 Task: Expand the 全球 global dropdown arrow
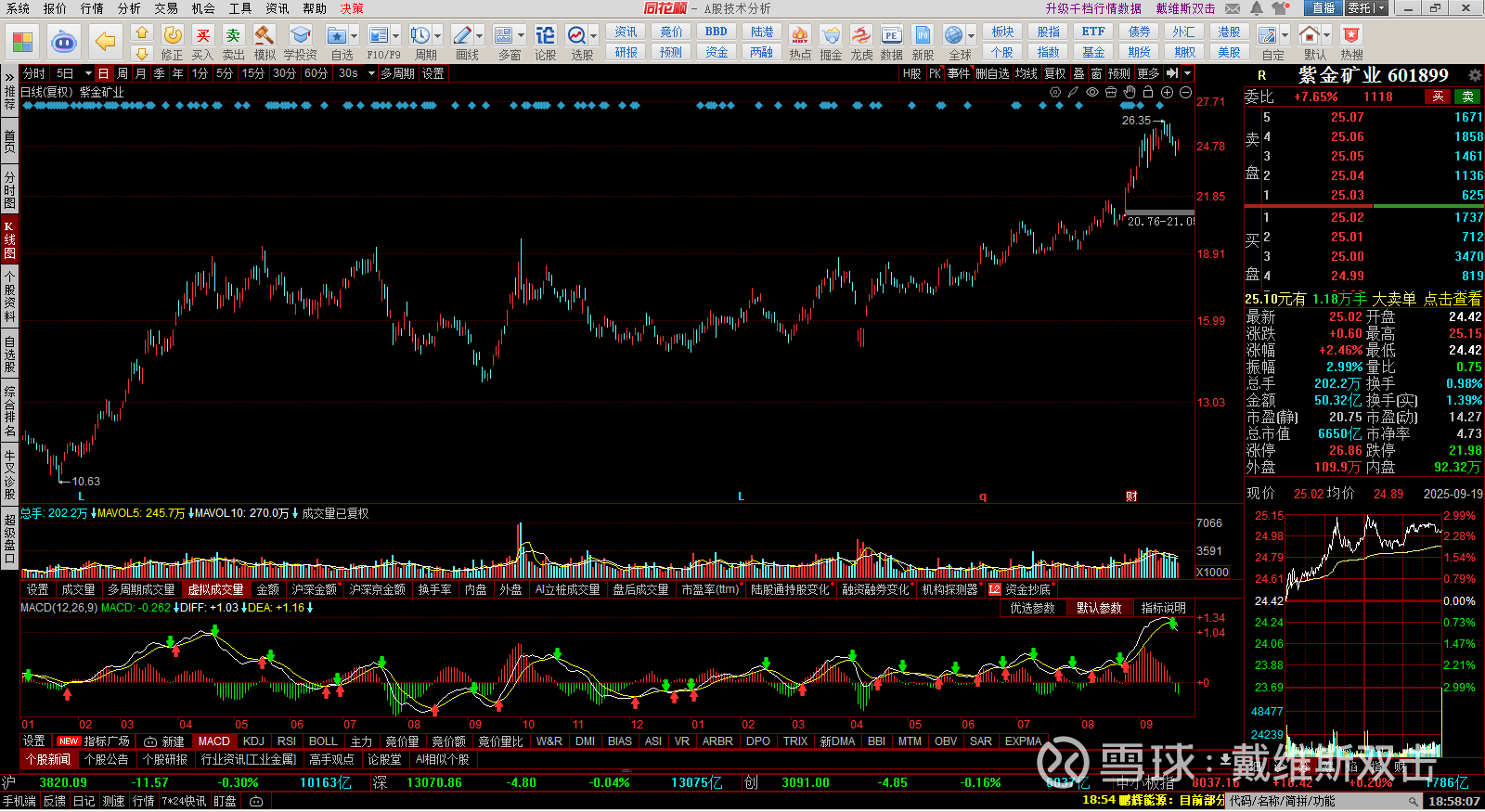click(971, 36)
